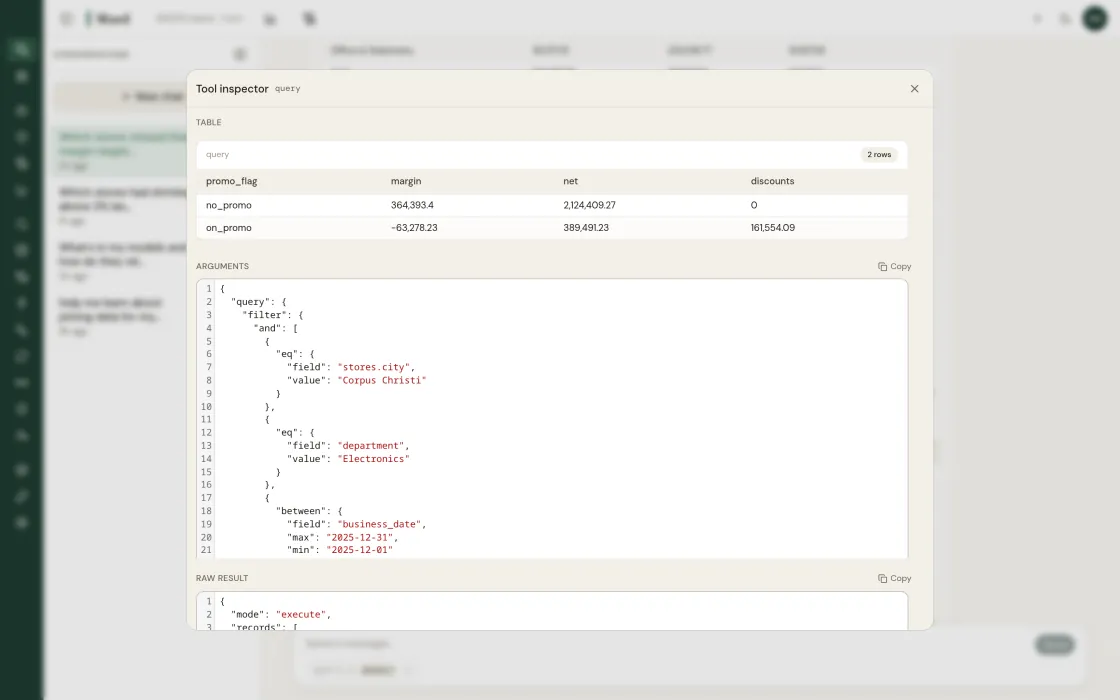This screenshot has width=1120, height=700.
Task: Click the 'query' label in the table header bar
Action: [217, 154]
